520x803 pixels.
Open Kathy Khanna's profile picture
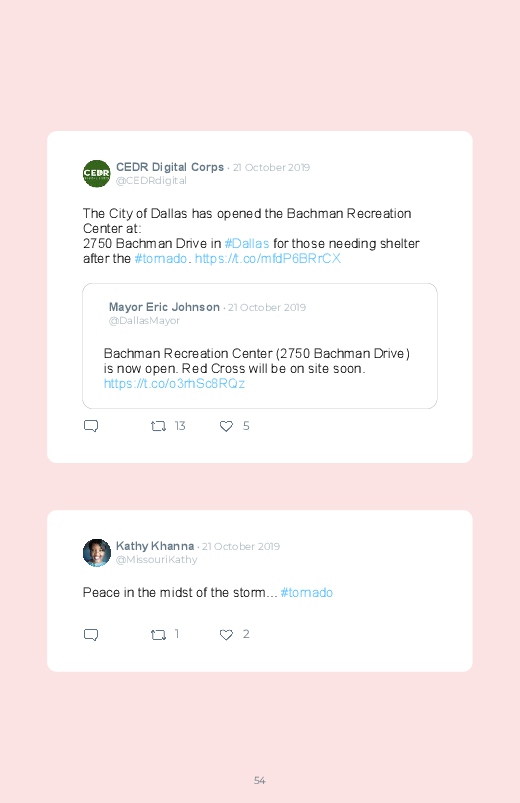(96, 553)
